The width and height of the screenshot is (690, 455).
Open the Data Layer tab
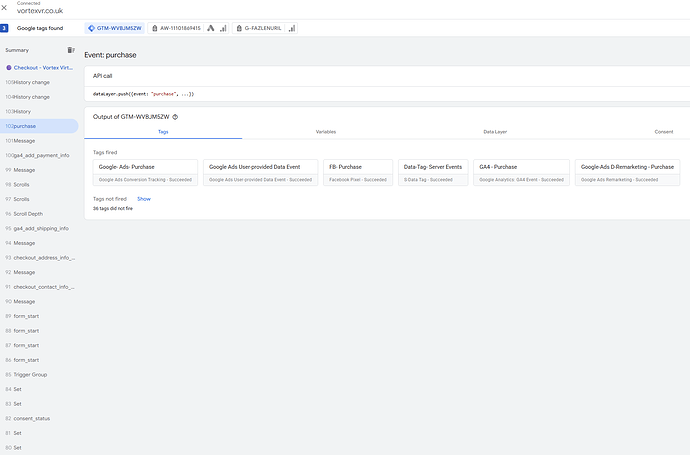[494, 132]
